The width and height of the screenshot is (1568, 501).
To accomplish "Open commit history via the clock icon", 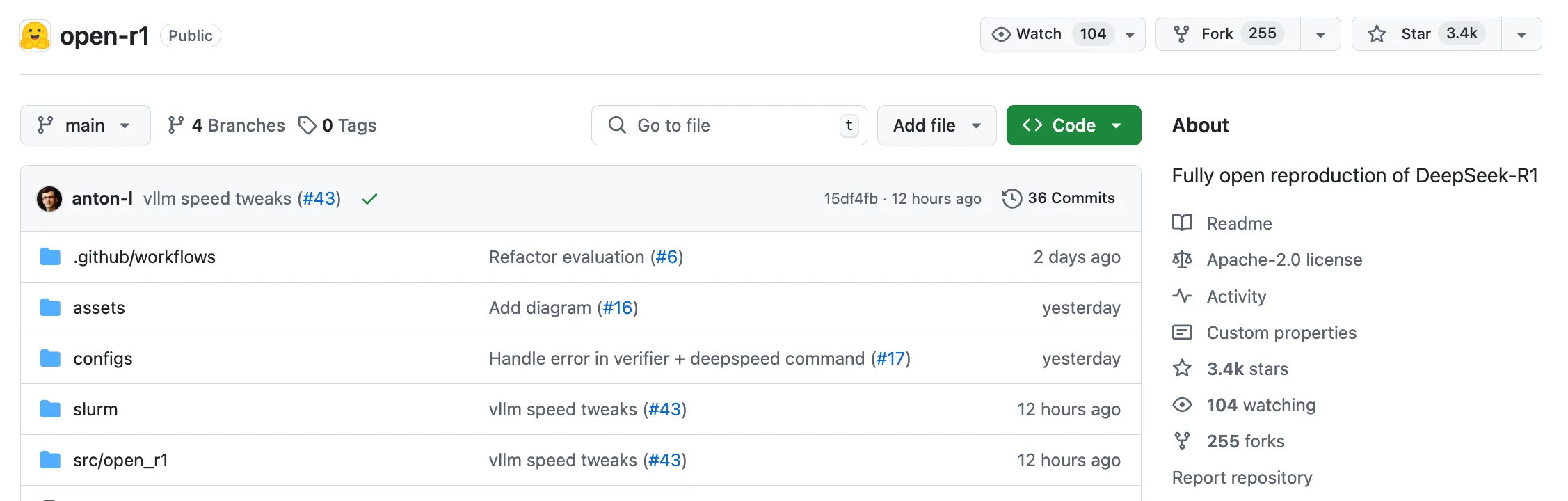I will click(x=1012, y=198).
